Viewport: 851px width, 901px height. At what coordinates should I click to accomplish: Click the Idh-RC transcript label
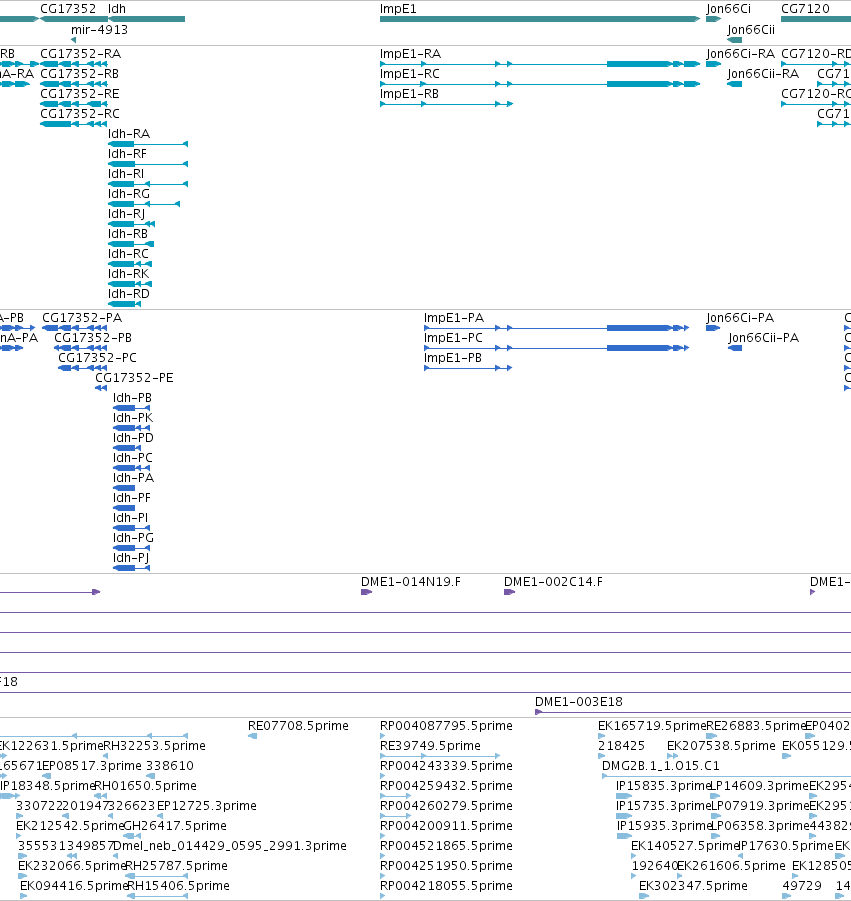click(x=128, y=255)
